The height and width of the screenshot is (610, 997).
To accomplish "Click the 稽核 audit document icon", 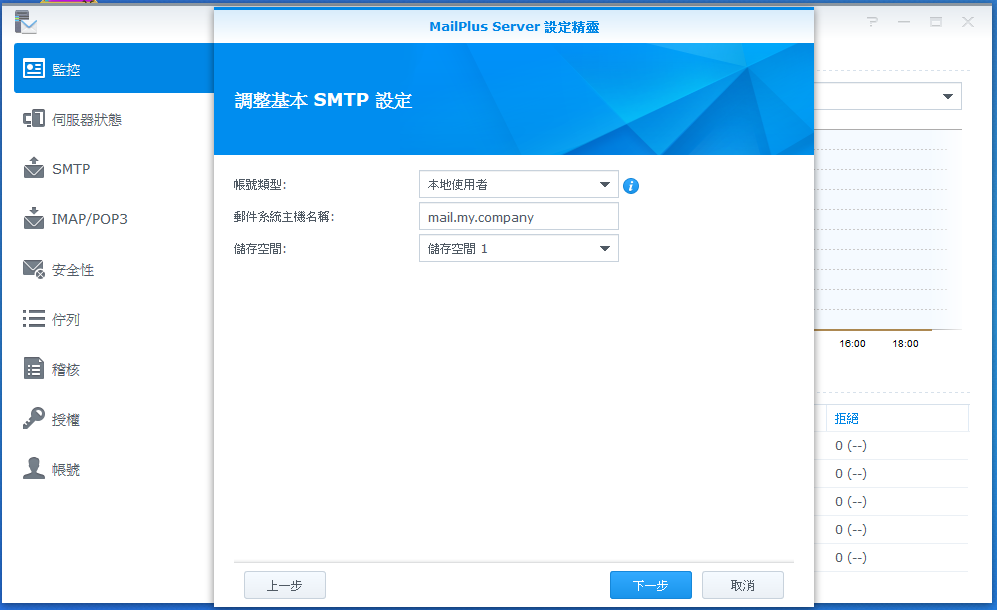I will 34,368.
